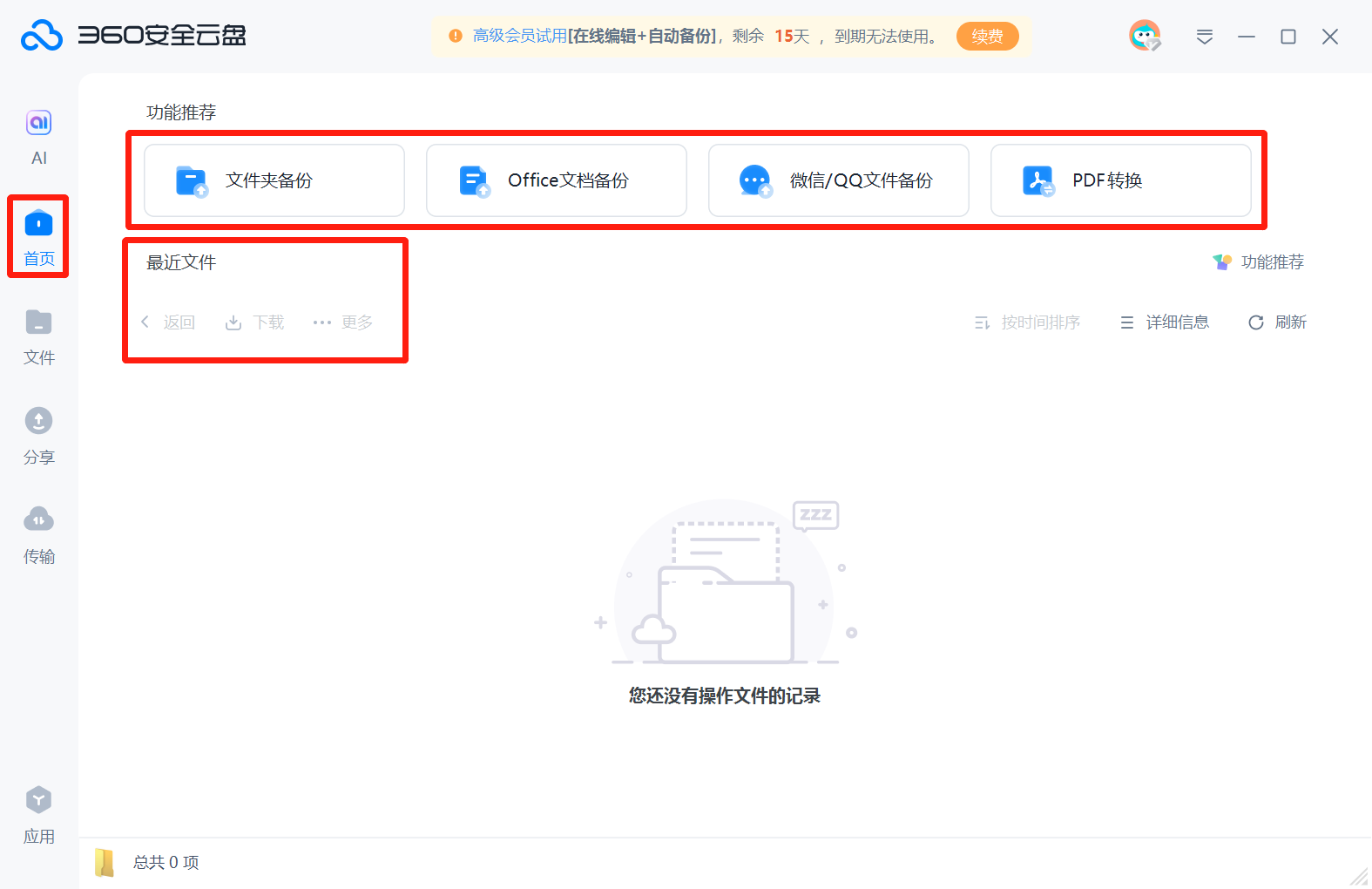The width and height of the screenshot is (1372, 889).
Task: Toggle 功能推荐 feature recommendations on right
Action: point(1258,262)
